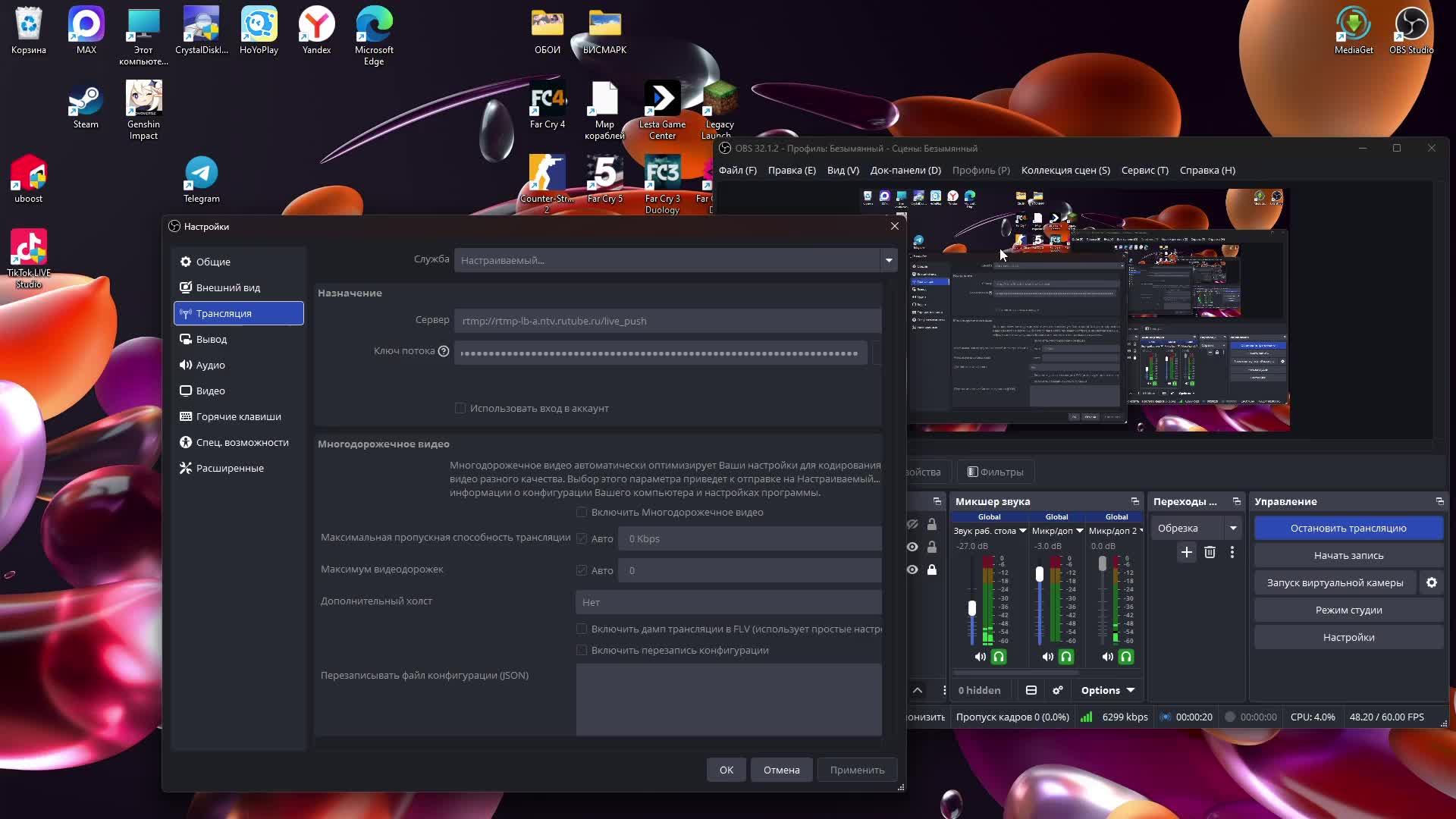
Task: Open Вывод settings category
Action: 239,339
